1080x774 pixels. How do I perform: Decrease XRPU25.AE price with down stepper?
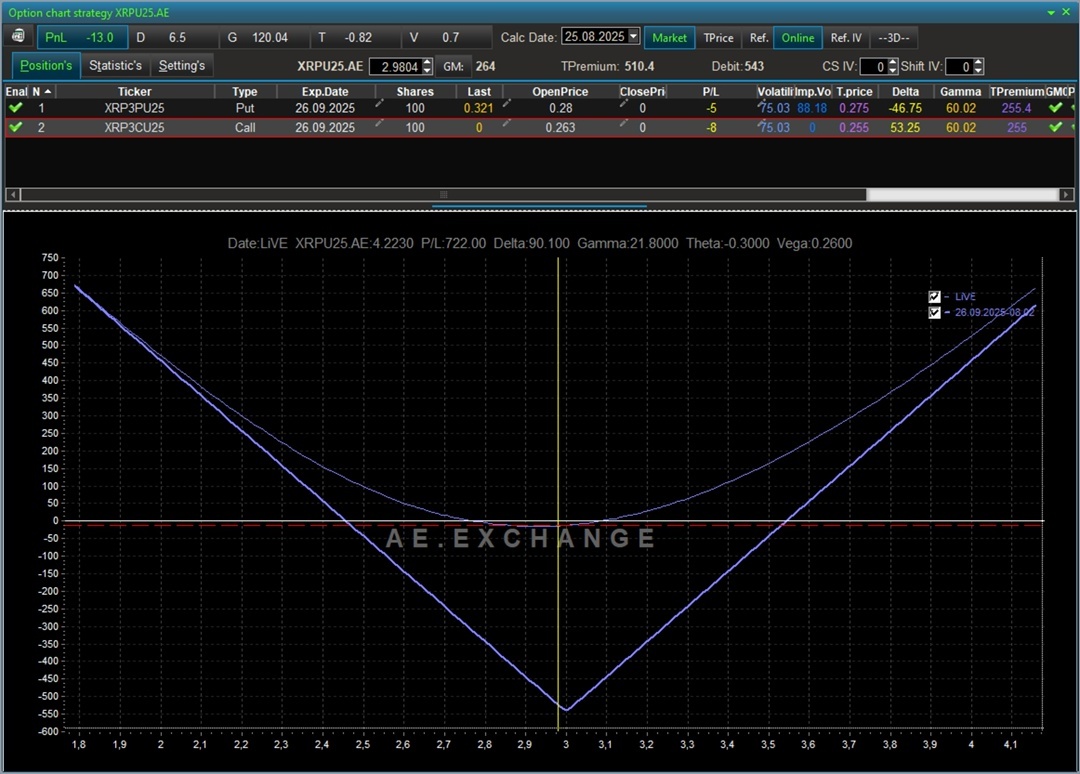(427, 70)
